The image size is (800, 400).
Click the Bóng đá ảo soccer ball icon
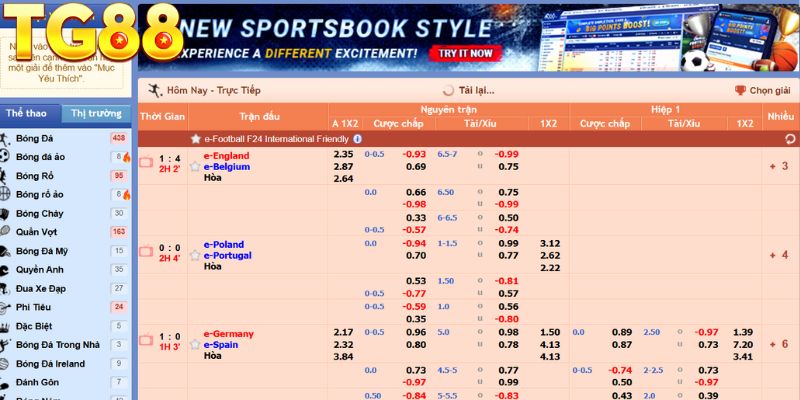(5, 157)
